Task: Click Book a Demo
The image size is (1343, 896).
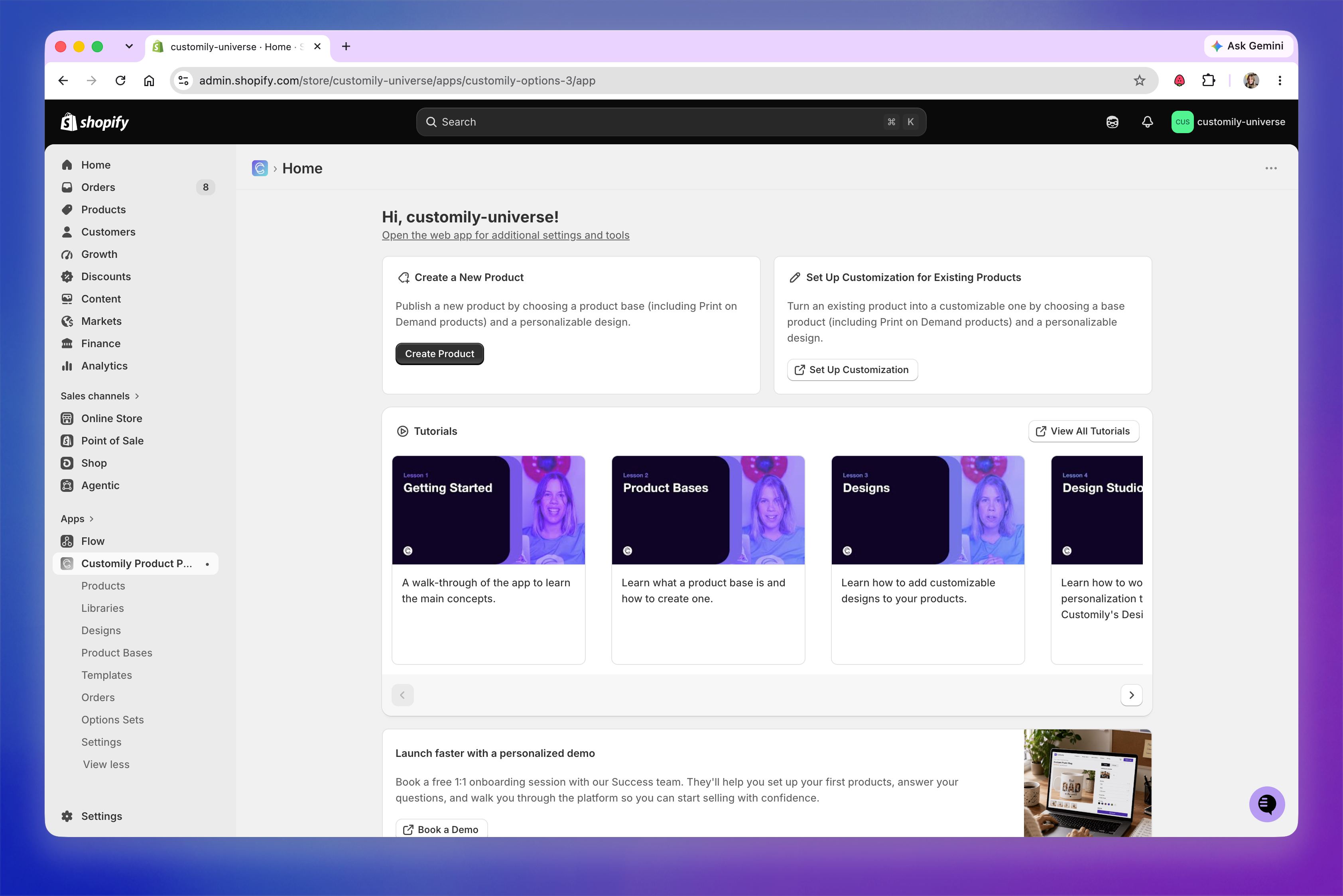Action: (x=441, y=829)
